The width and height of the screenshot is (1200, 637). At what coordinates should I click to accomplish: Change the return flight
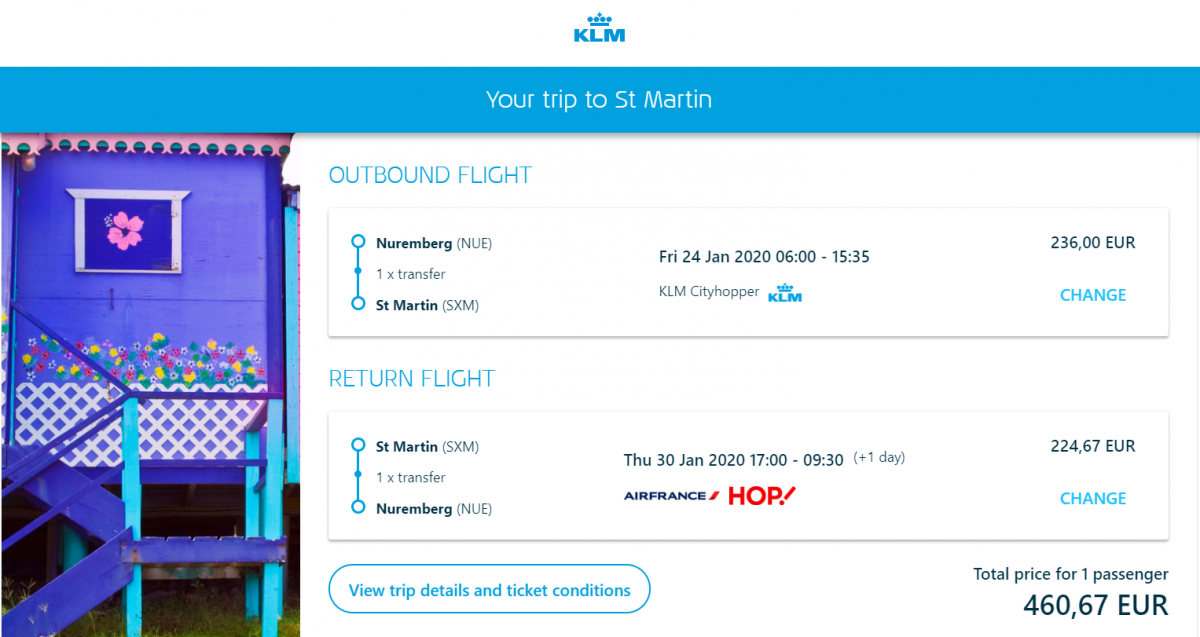tap(1092, 498)
